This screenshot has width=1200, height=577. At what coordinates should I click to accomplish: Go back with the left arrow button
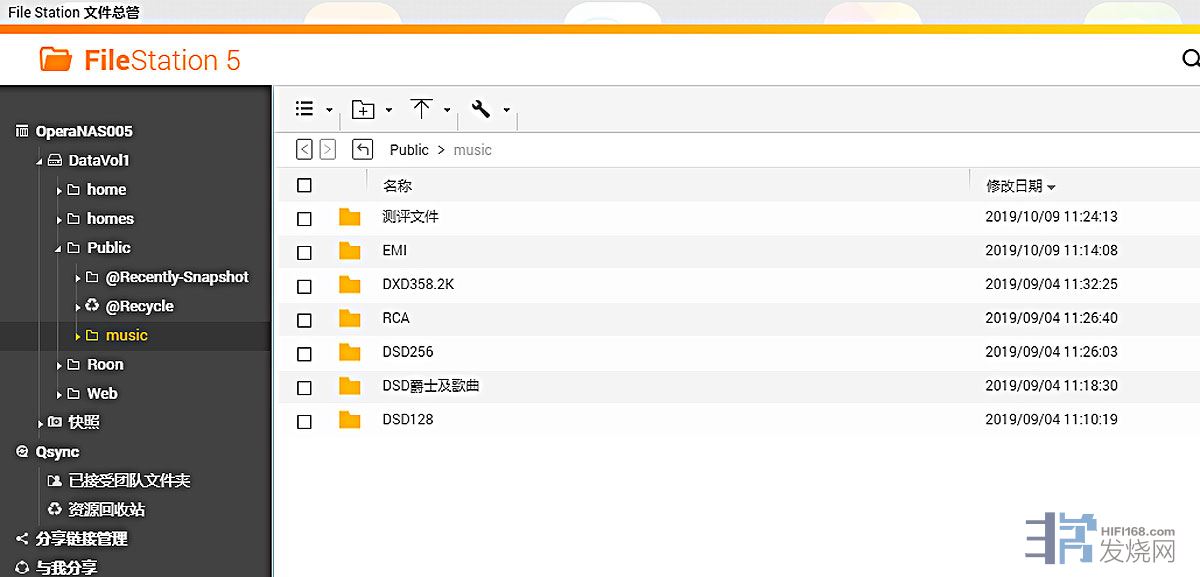305,150
